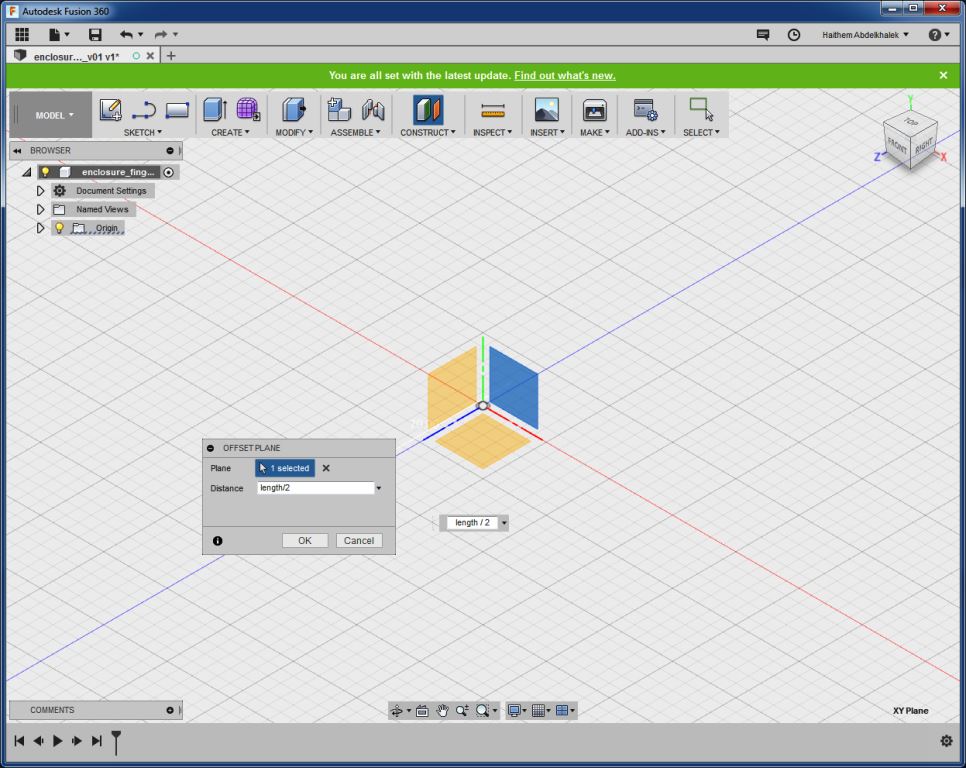Open the SKETCH menu

coord(143,132)
